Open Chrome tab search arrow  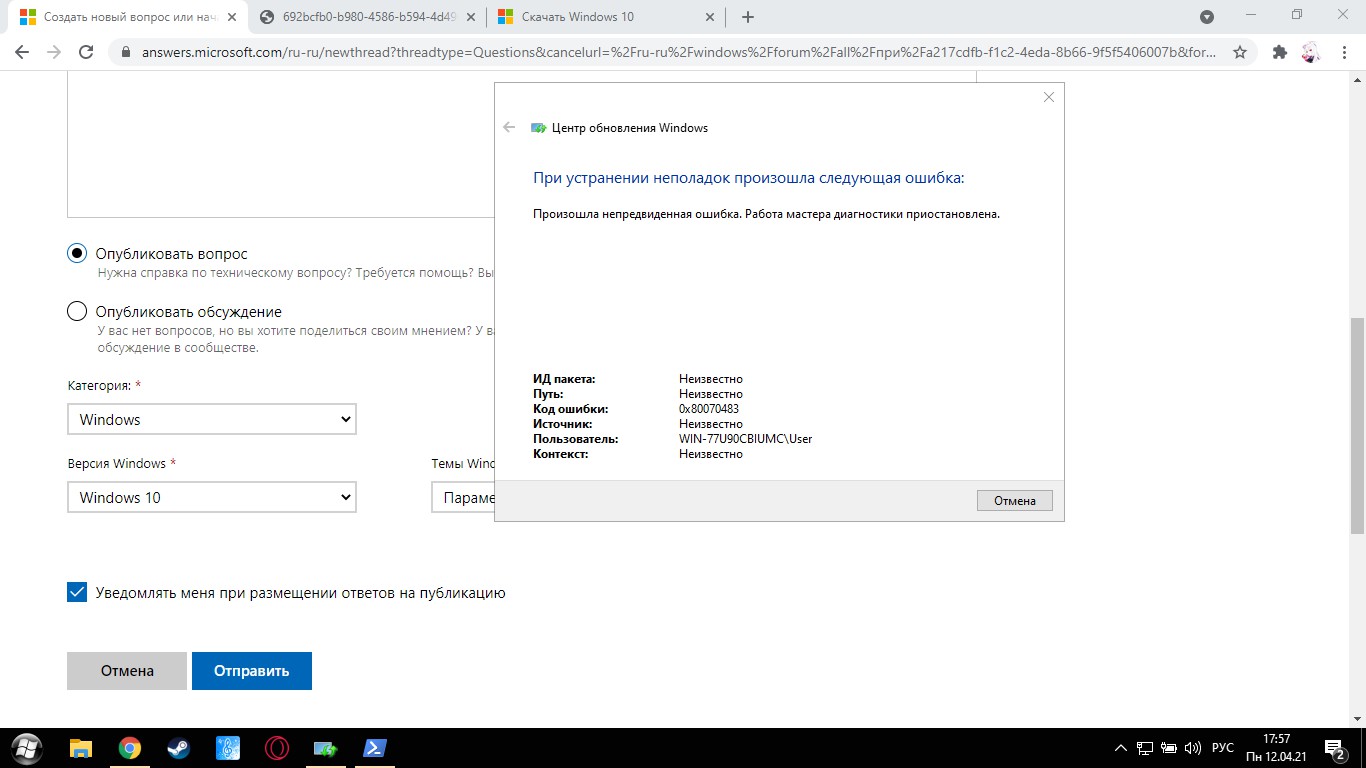(1207, 16)
